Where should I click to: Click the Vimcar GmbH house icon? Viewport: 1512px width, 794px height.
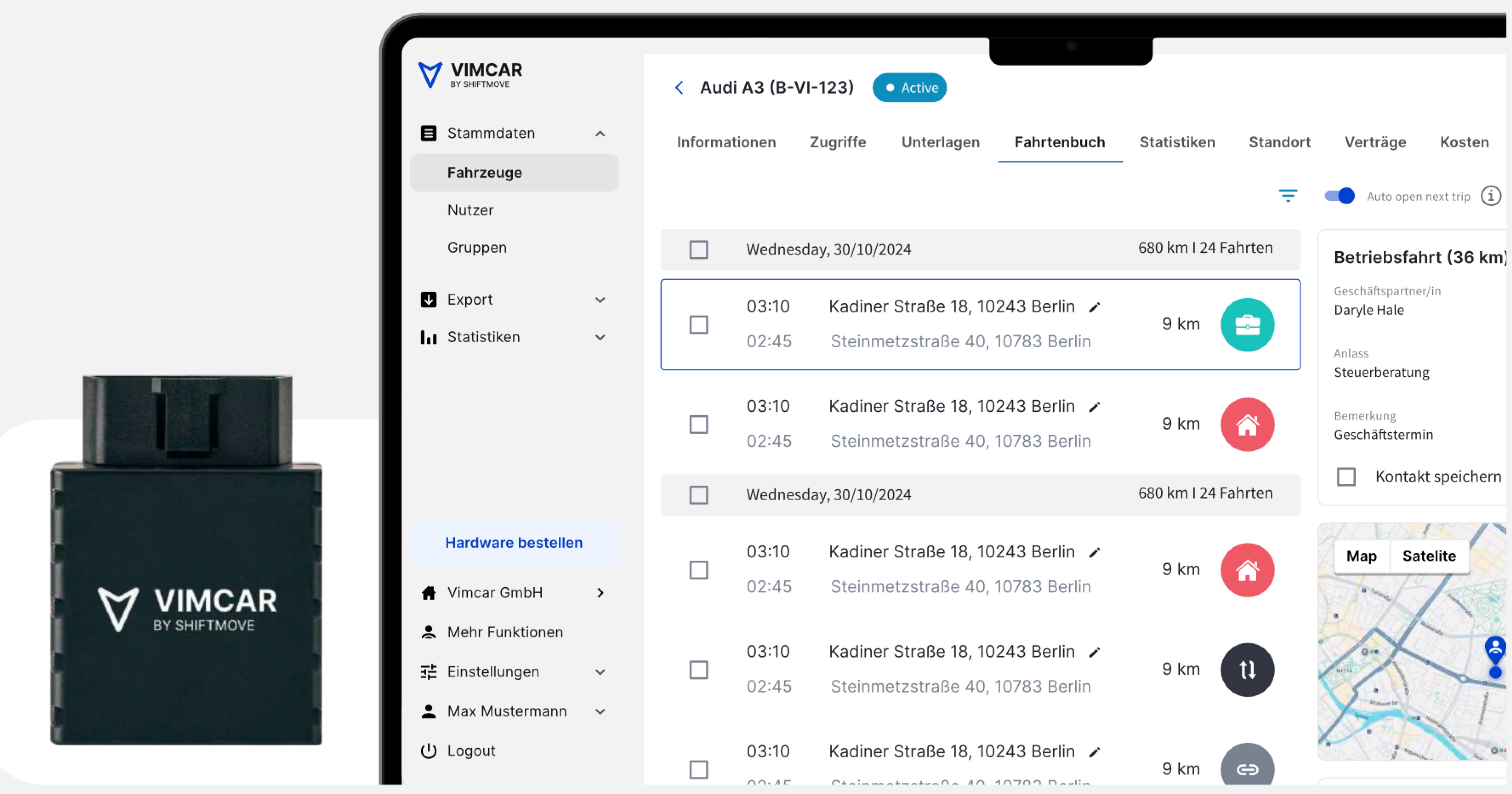pyautogui.click(x=428, y=593)
